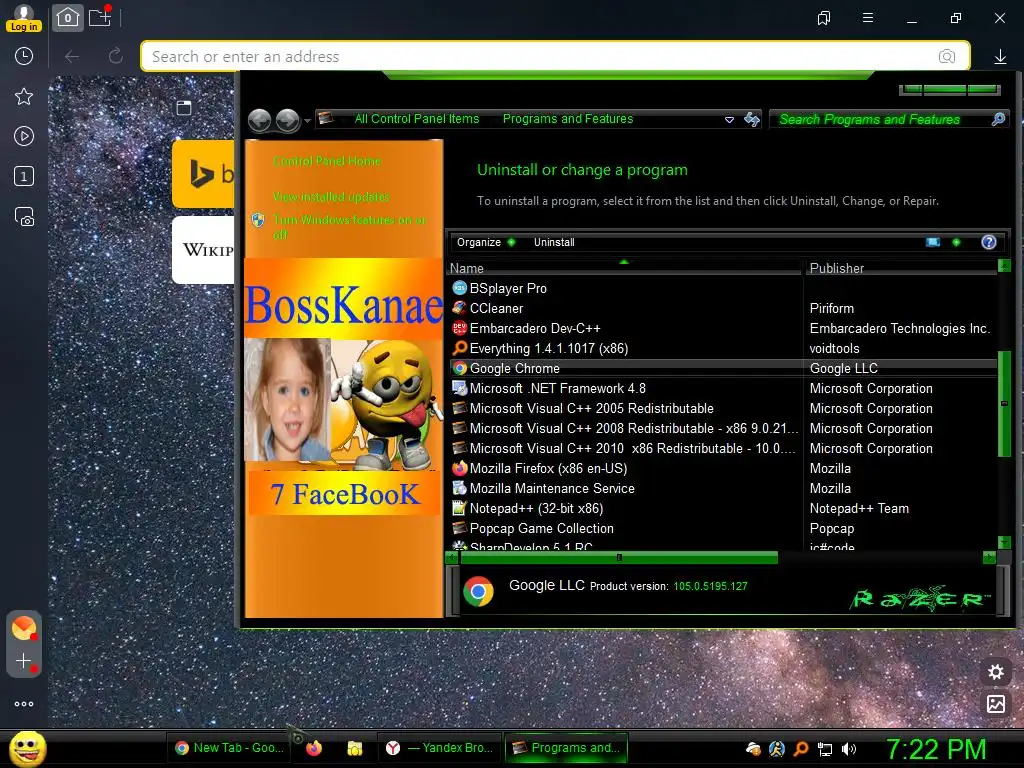Click Uninstall in the toolbar
Viewport: 1024px width, 768px height.
tap(554, 242)
